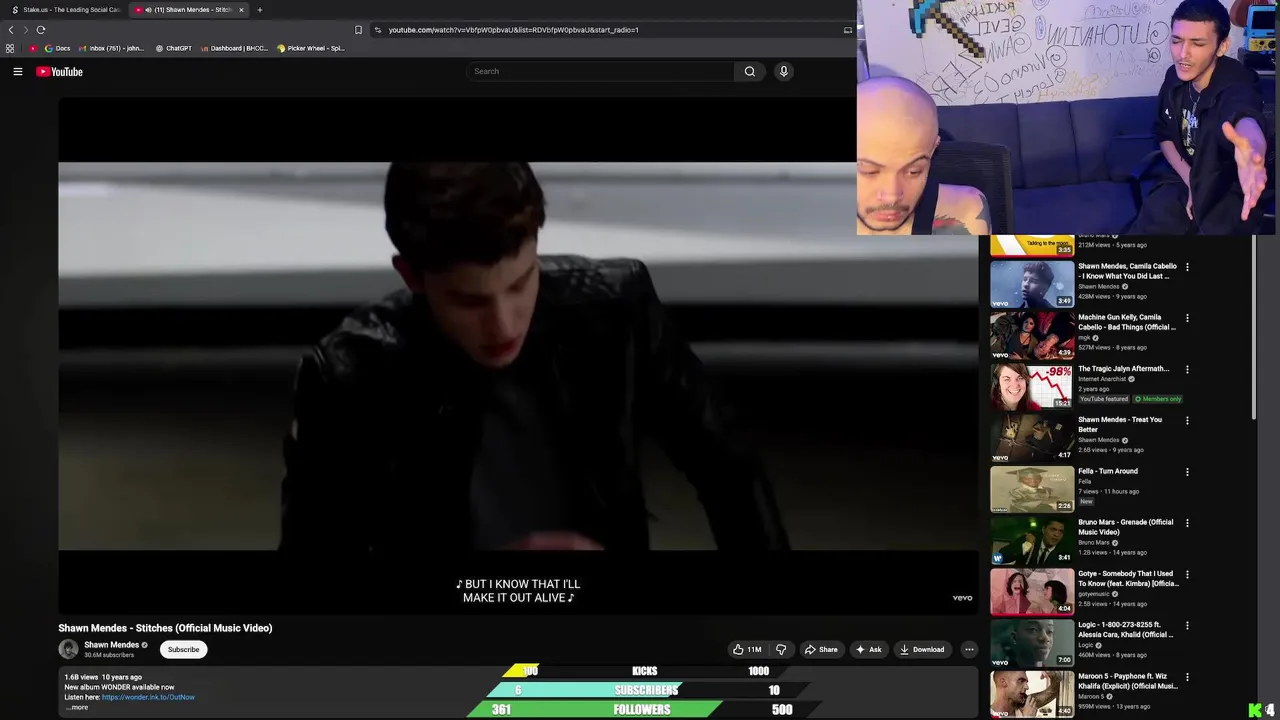Open the YouTube hamburger guide menu
Screen dimensions: 1280x720
pos(17,72)
